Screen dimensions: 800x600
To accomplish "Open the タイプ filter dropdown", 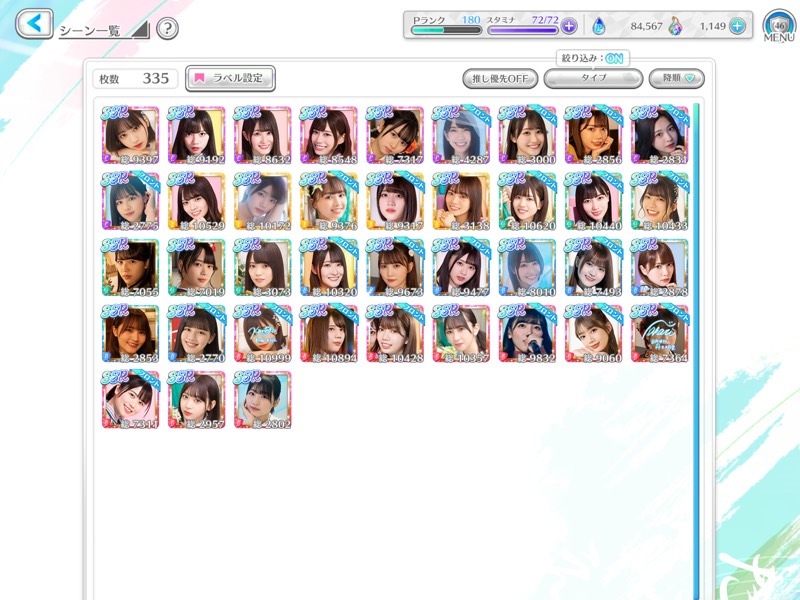I will [593, 79].
